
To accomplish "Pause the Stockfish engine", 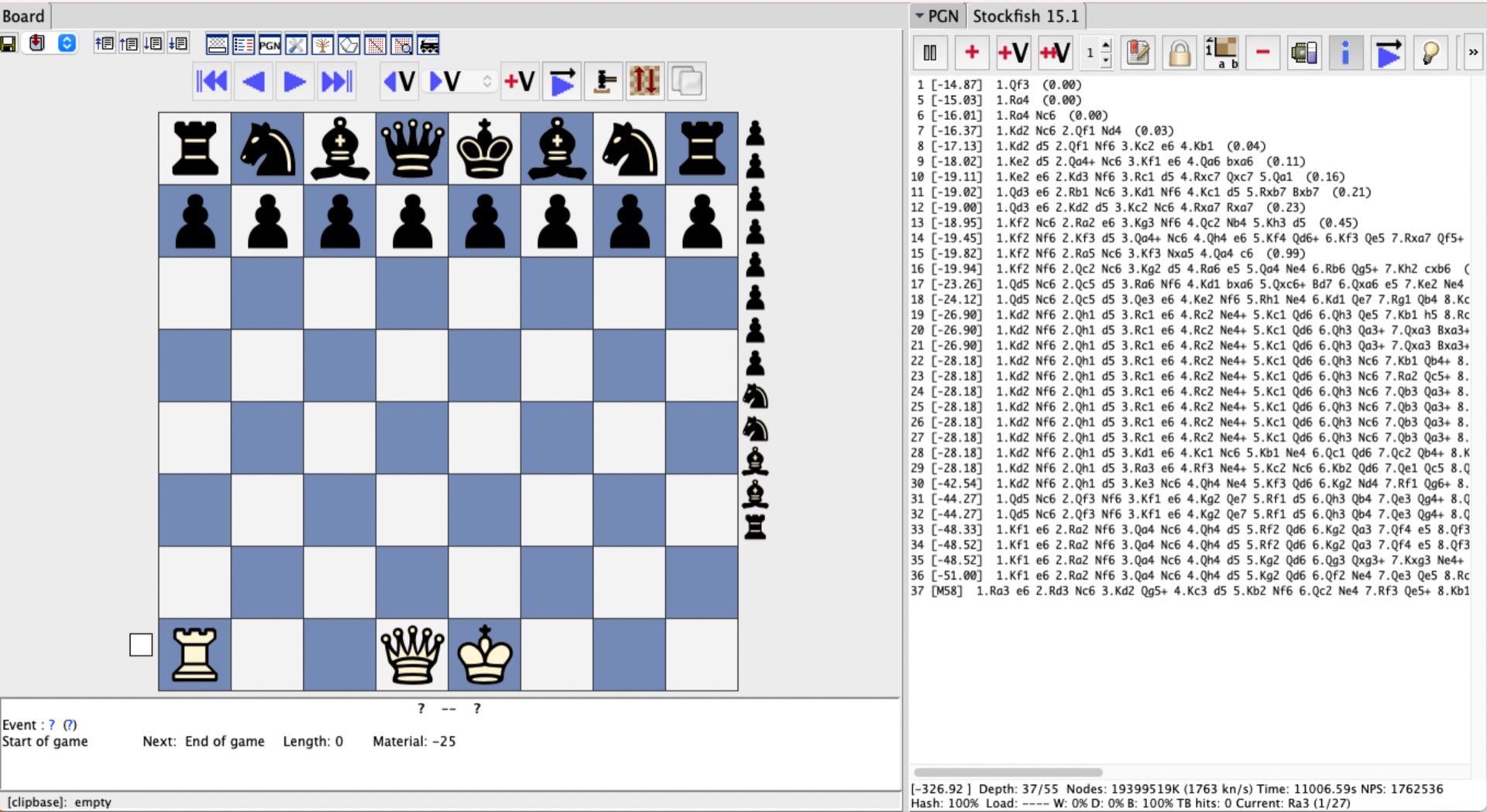I will coord(930,53).
